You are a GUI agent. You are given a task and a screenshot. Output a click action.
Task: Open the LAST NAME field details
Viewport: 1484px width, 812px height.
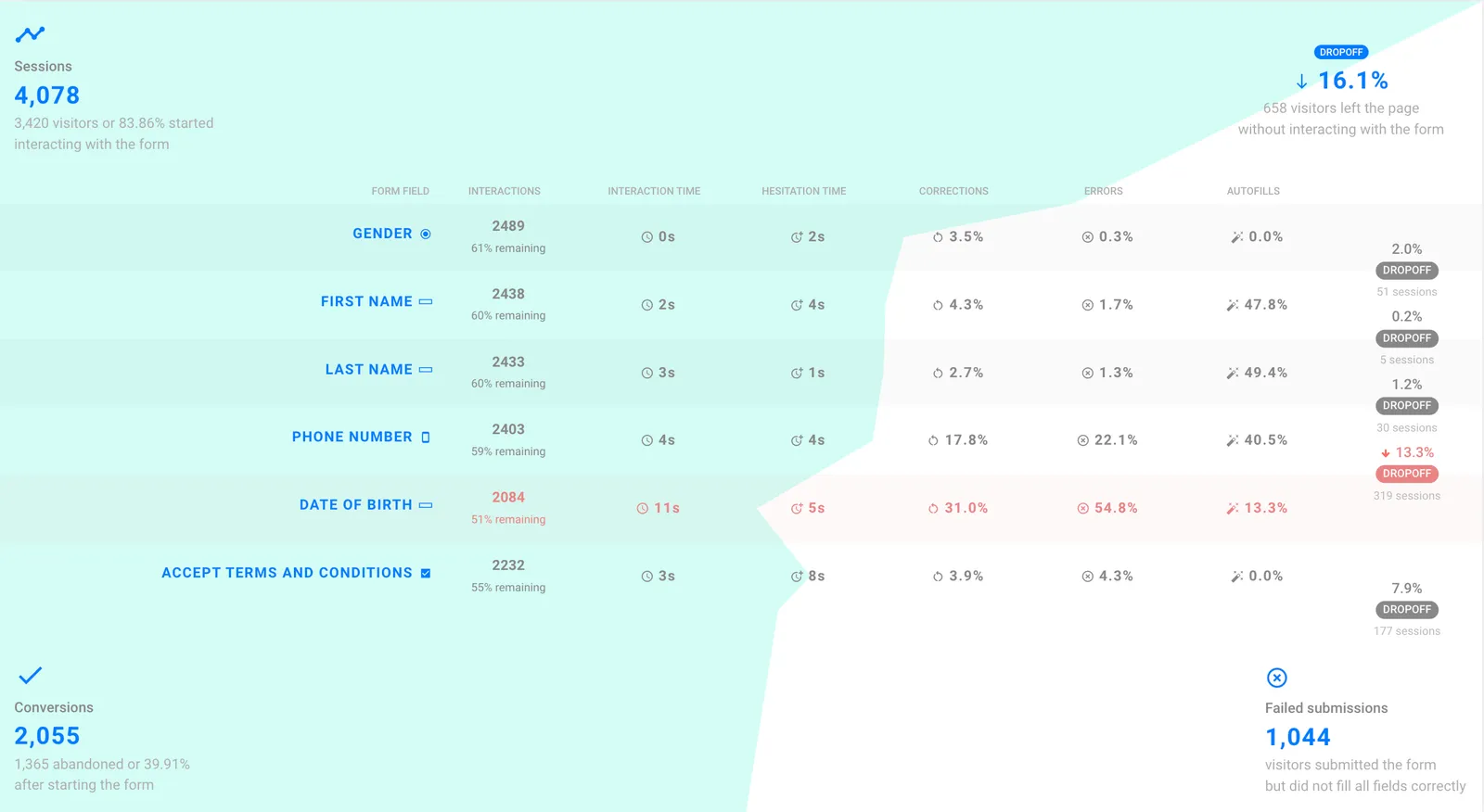click(369, 369)
